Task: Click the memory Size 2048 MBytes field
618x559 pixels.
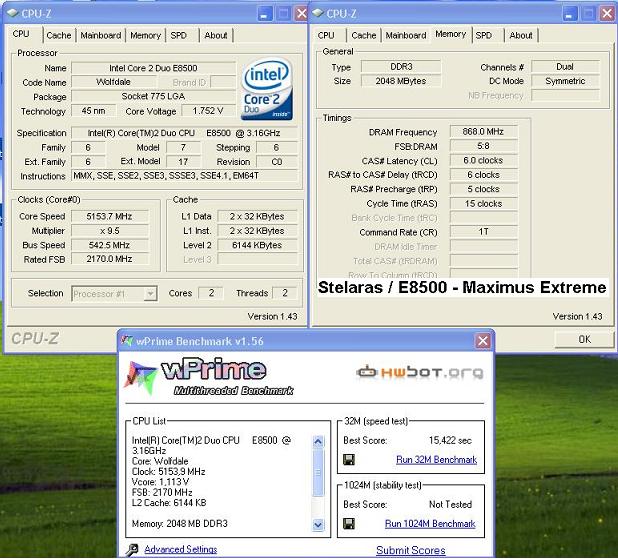Action: click(401, 81)
